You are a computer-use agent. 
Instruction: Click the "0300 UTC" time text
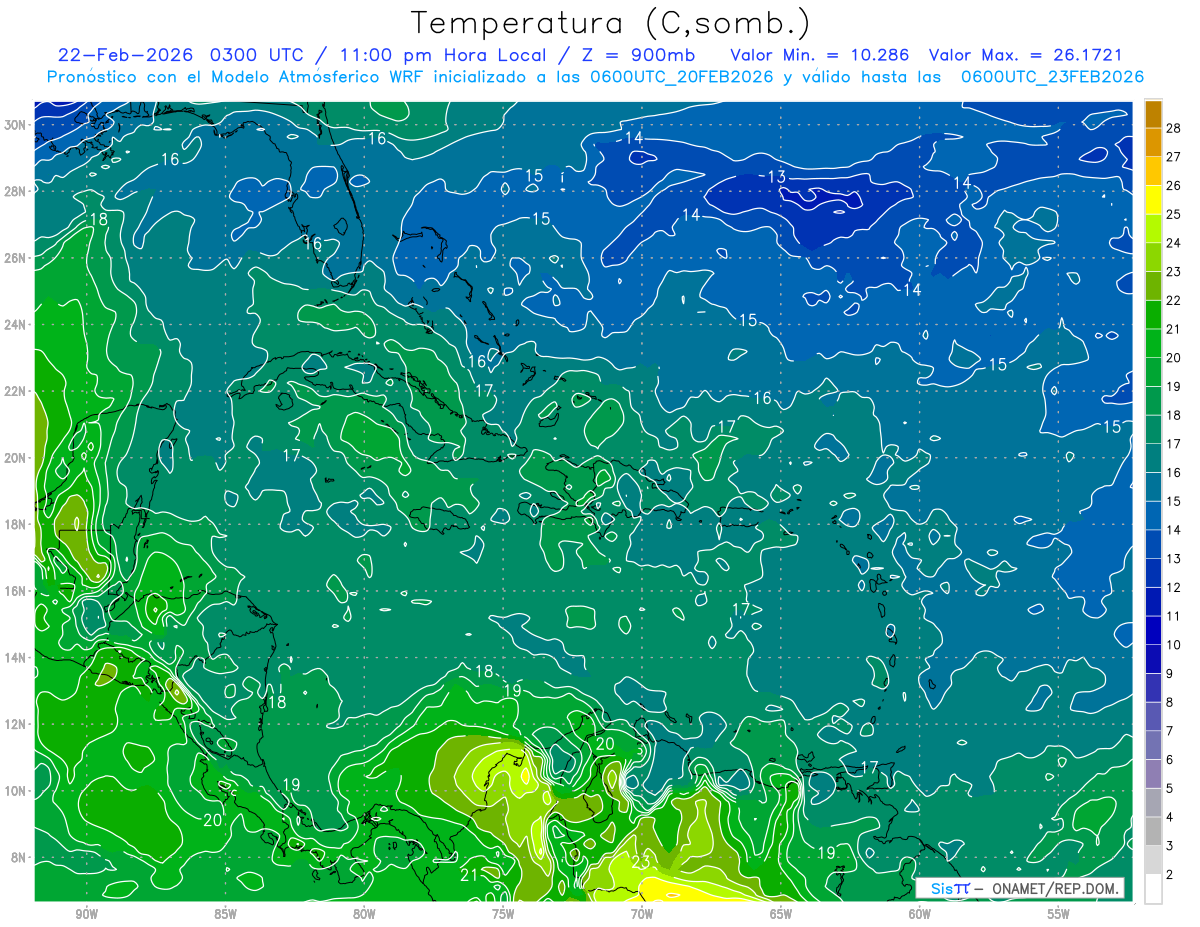tap(257, 55)
